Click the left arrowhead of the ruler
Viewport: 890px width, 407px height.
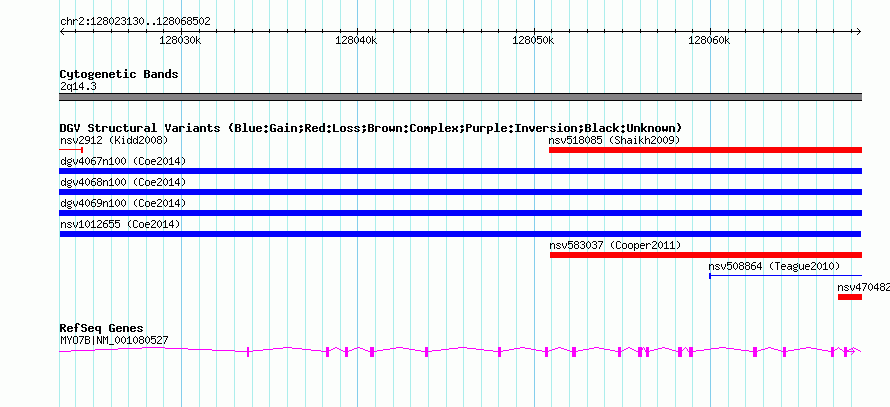(x=62, y=31)
